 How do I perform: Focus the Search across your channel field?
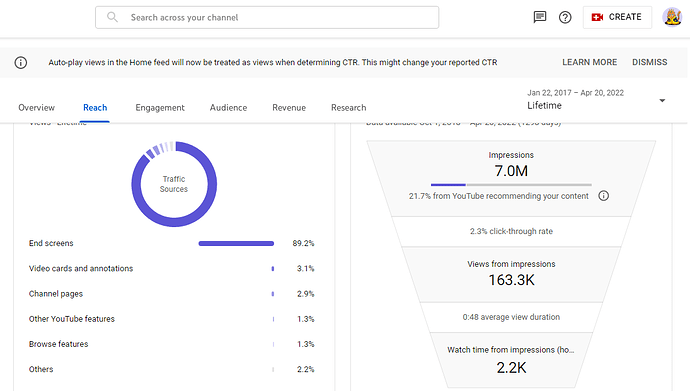coord(267,17)
